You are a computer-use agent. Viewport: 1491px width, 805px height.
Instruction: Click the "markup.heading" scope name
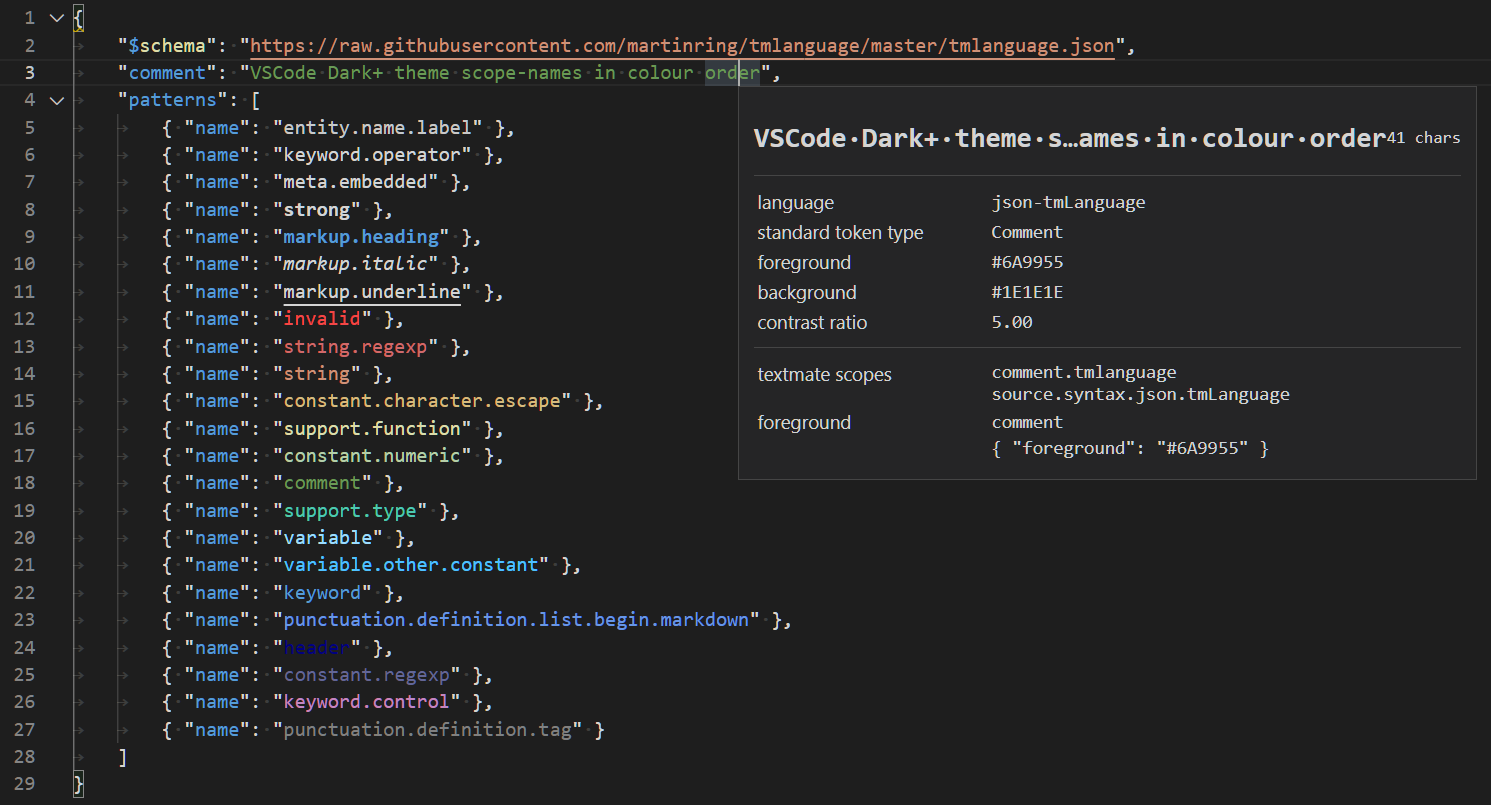361,237
